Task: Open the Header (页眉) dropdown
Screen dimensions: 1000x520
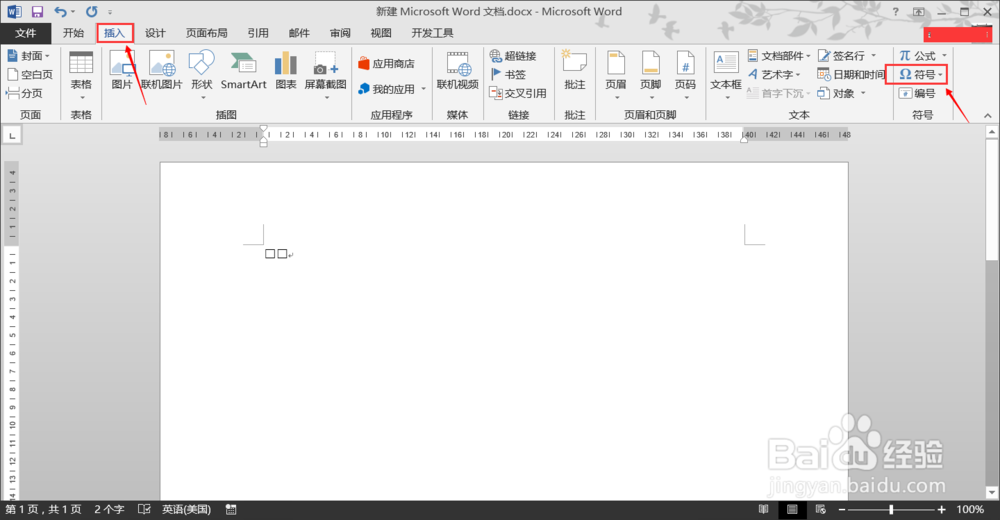Action: click(616, 75)
